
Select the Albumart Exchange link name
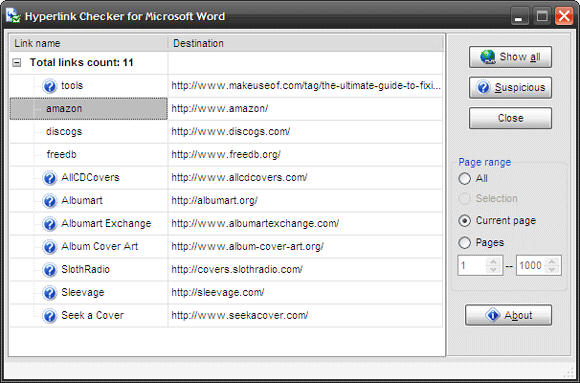(106, 224)
